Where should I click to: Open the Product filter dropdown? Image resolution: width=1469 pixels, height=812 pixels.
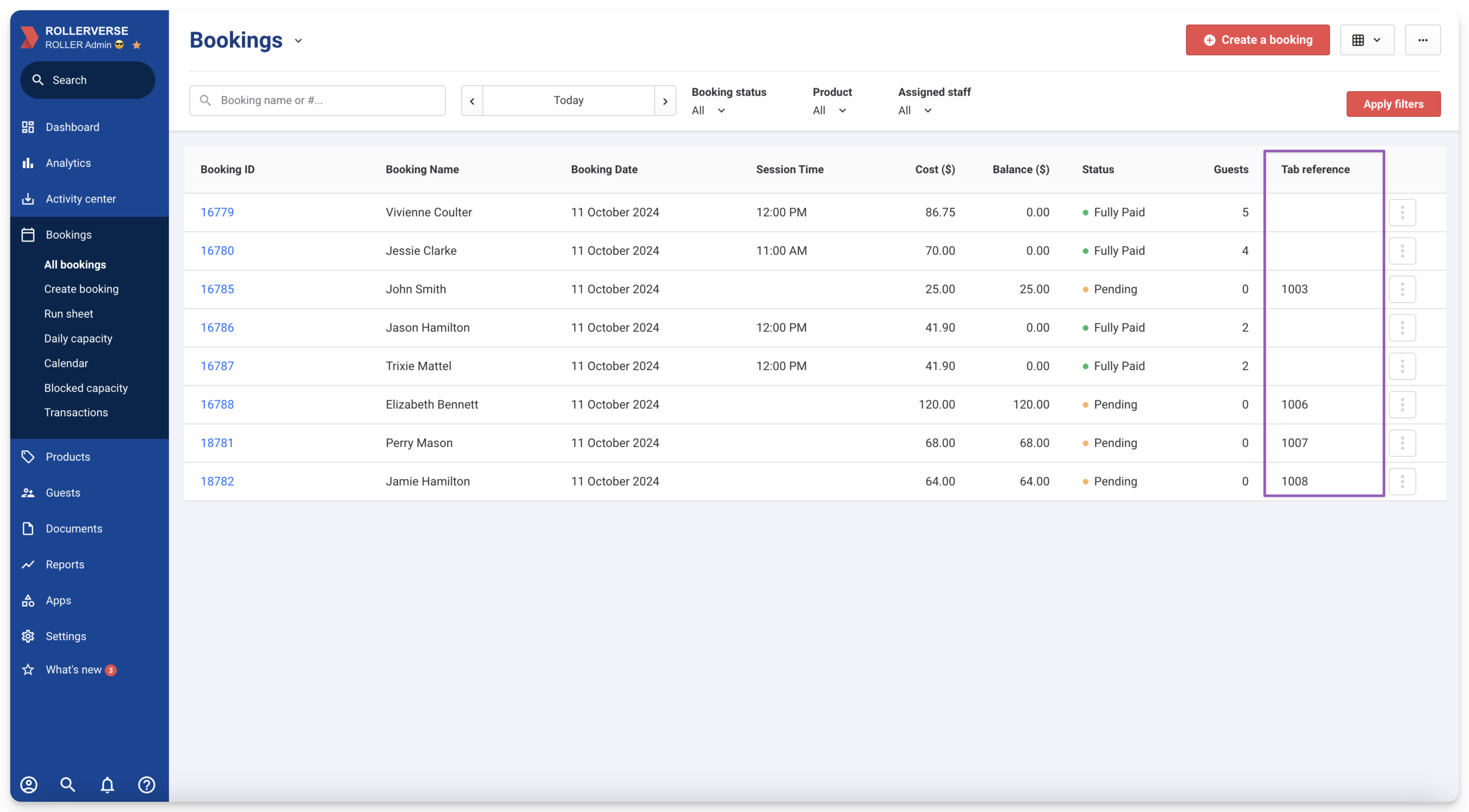pos(829,111)
